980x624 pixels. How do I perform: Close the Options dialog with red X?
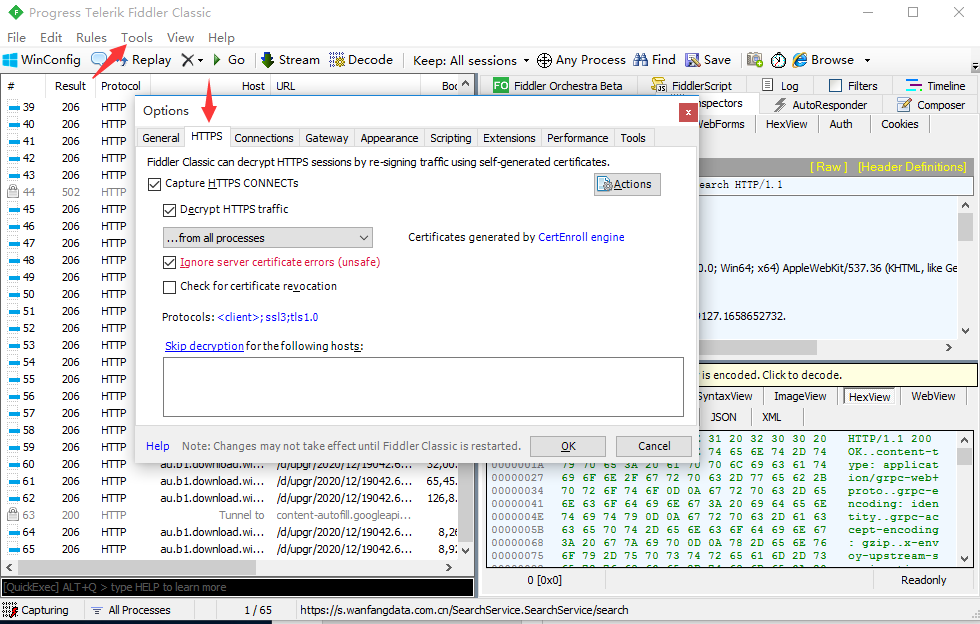tap(688, 113)
